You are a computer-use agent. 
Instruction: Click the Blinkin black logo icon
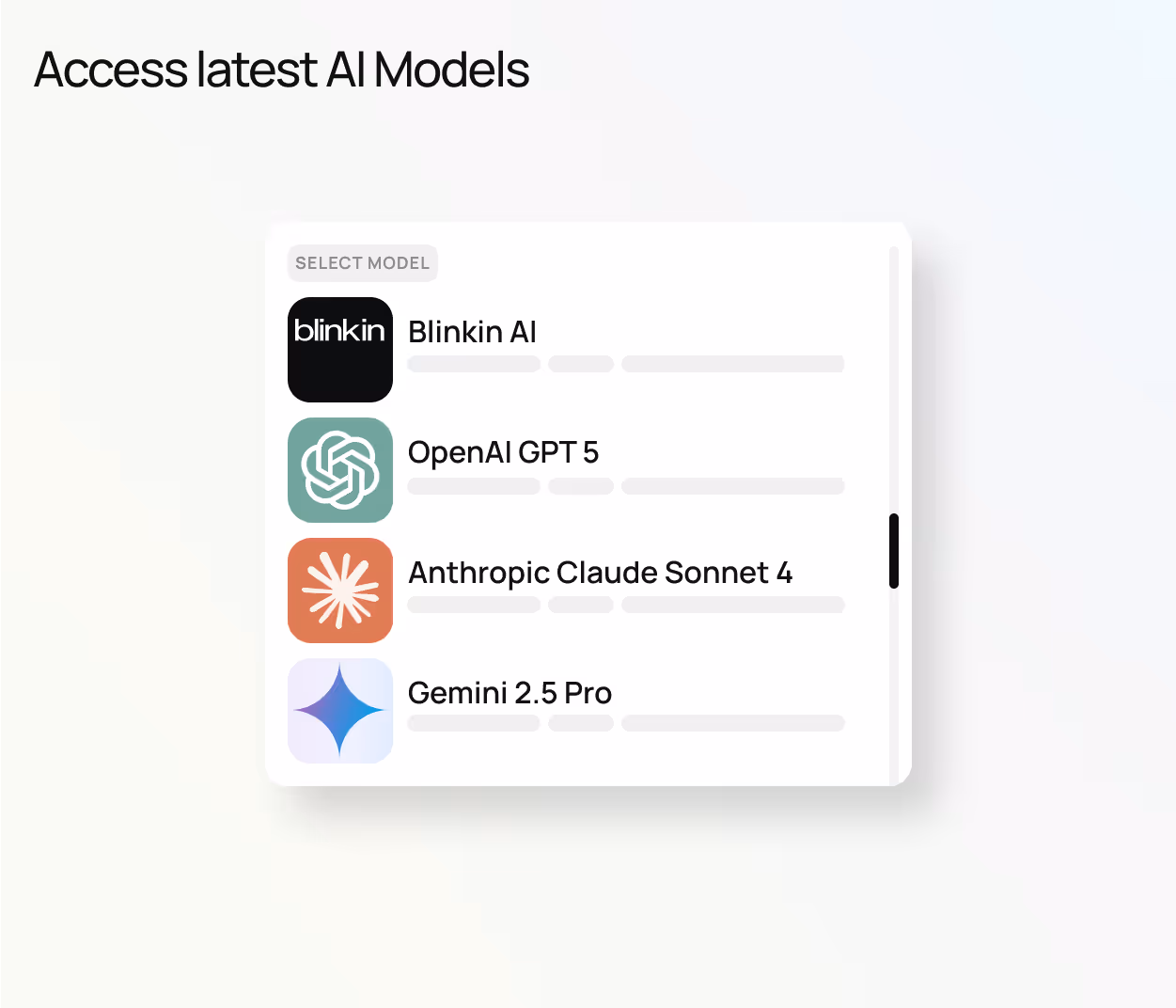coord(340,350)
